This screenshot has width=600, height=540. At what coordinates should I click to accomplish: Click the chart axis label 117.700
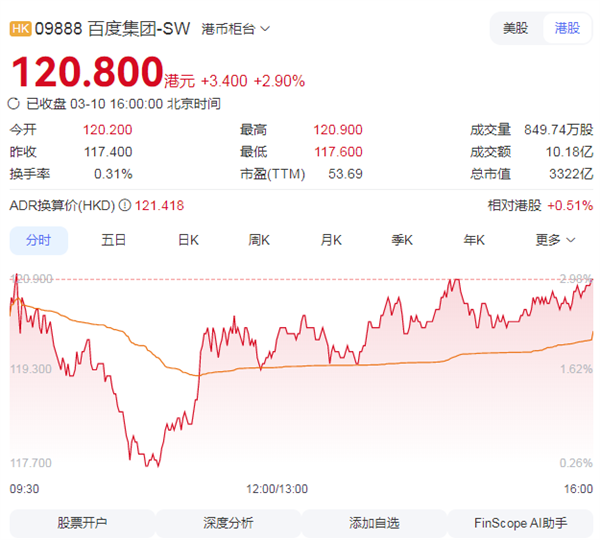tap(31, 463)
